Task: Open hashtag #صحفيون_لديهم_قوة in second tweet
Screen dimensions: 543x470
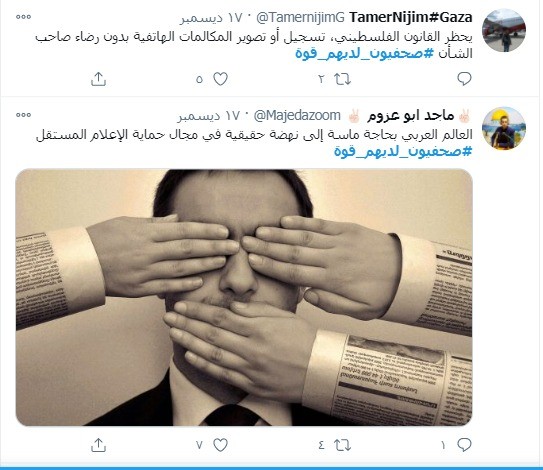Action: pos(403,151)
